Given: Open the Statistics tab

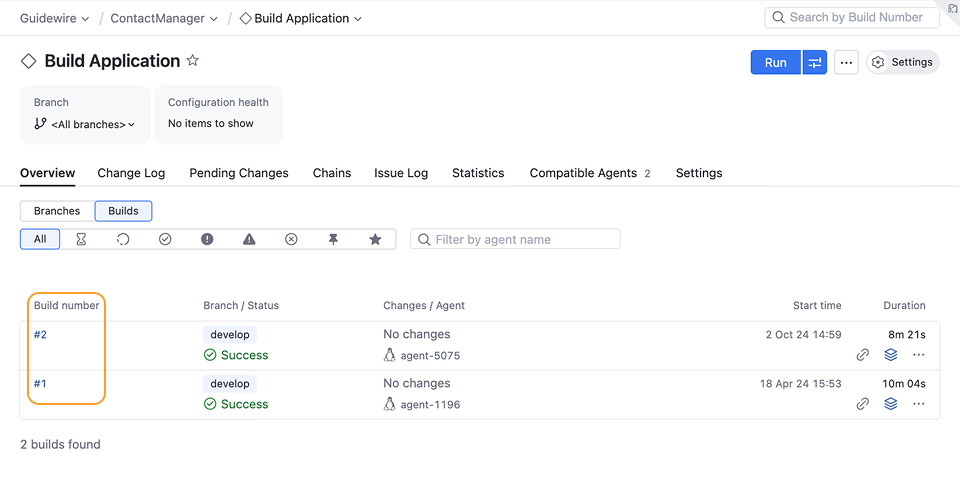Looking at the screenshot, I should pyautogui.click(x=478, y=173).
